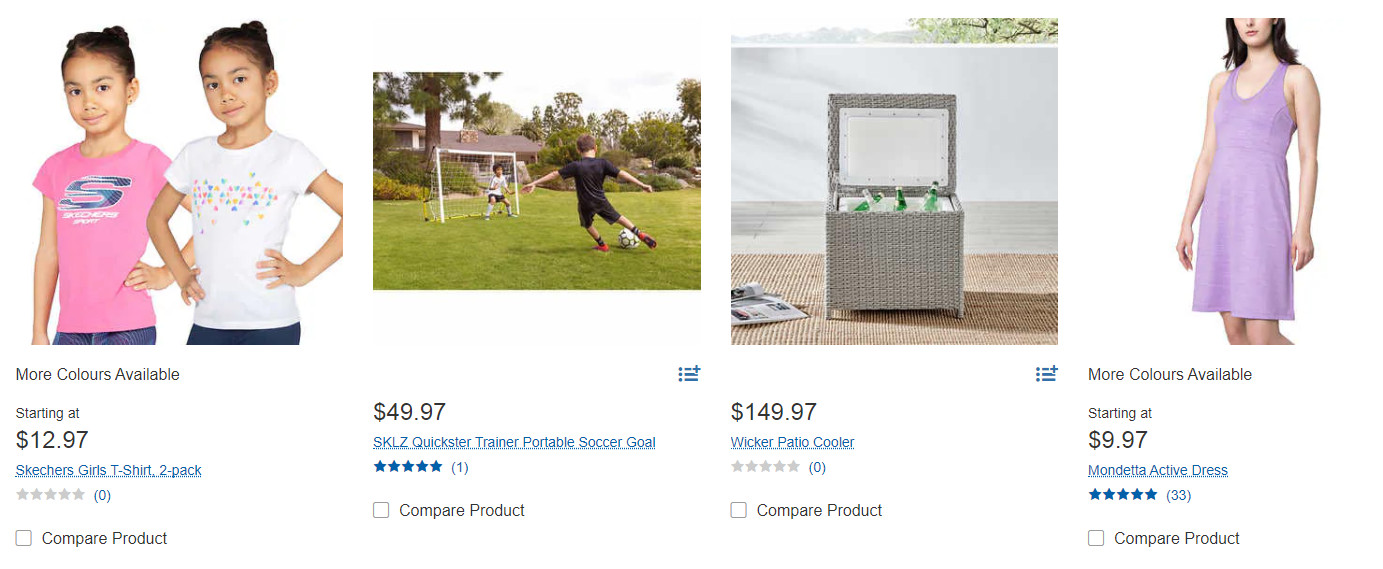This screenshot has height=569, width=1383.
Task: Open the Skechers Girls T-Shirt, 2-pack link
Action: pos(108,470)
